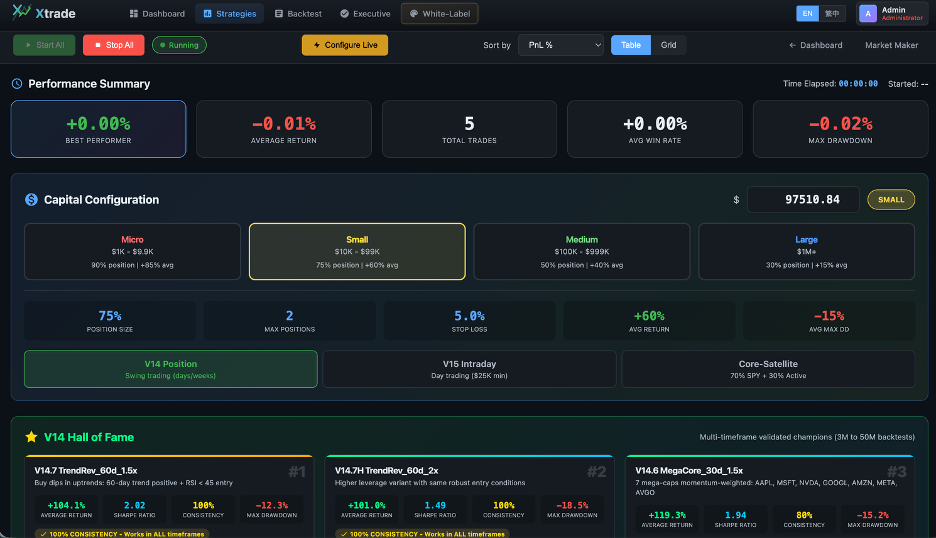Screen dimensions: 936x538
Task: Click the Performance Summary clock icon
Action: [x=17, y=84]
